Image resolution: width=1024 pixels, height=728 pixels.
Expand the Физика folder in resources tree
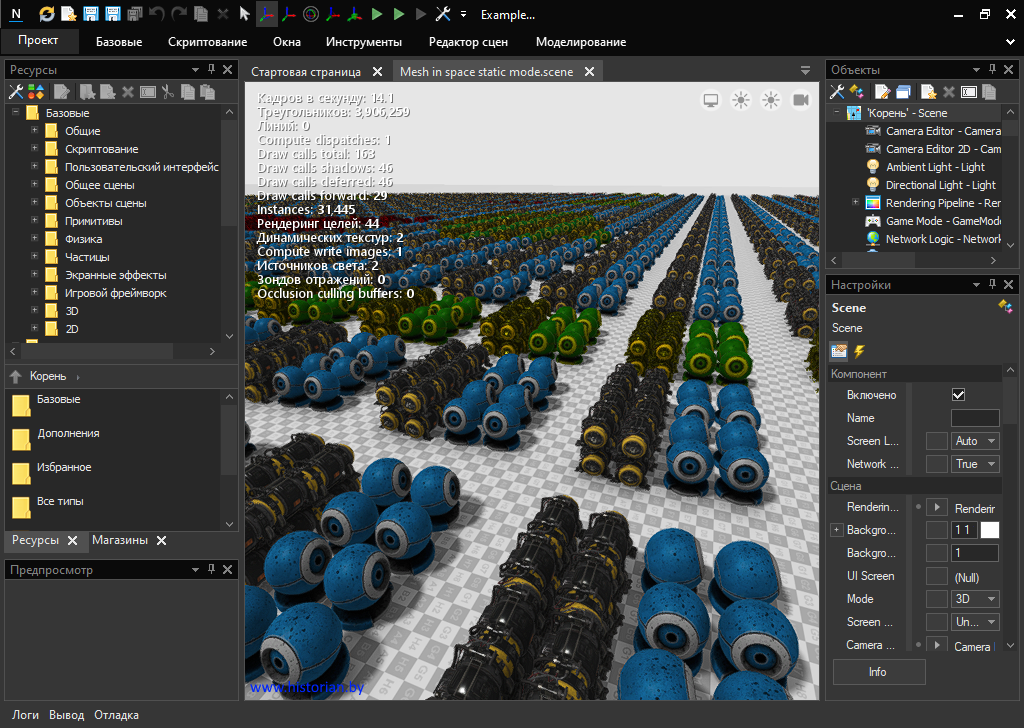click(x=35, y=239)
